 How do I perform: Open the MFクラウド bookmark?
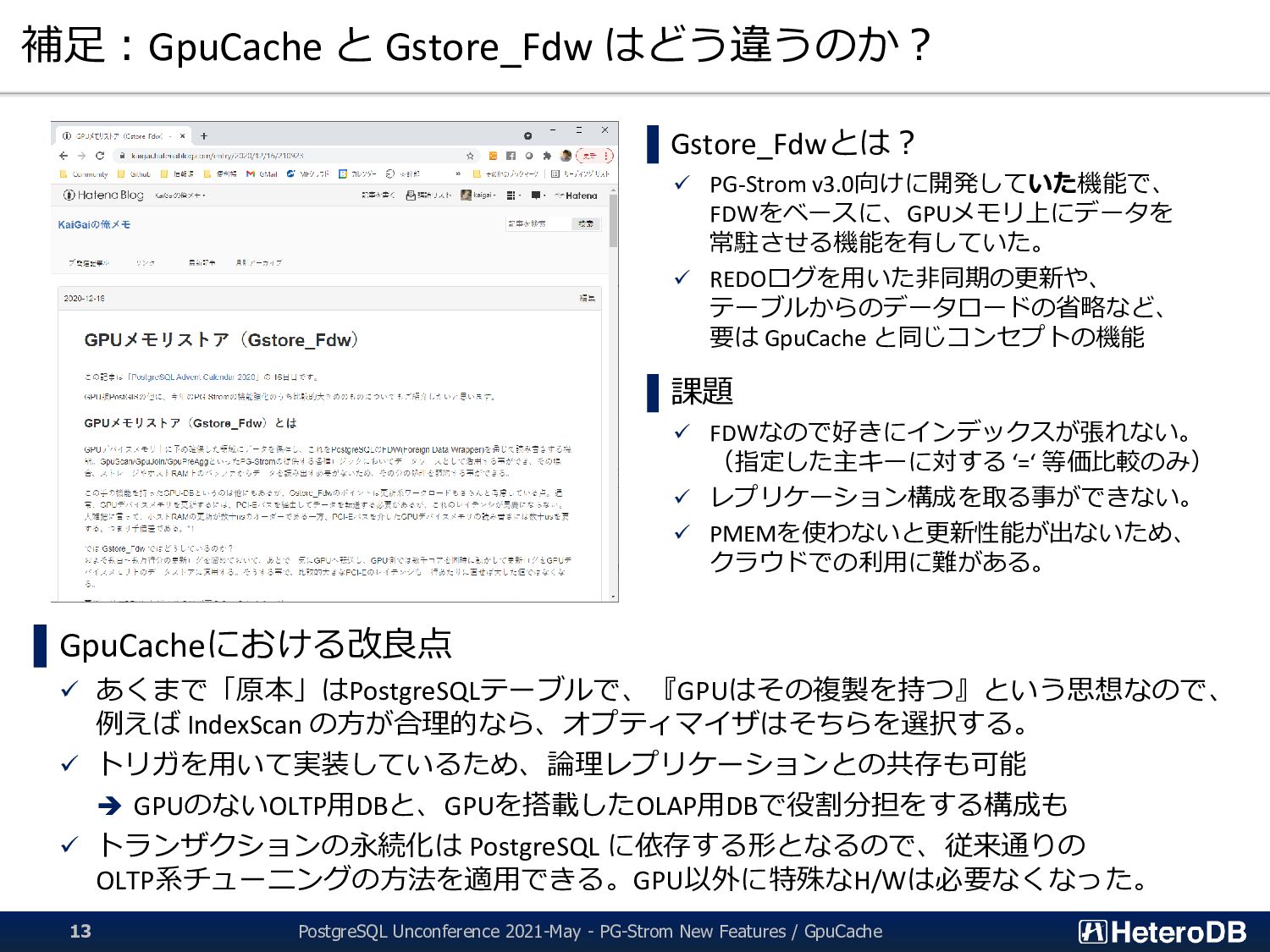click(308, 174)
